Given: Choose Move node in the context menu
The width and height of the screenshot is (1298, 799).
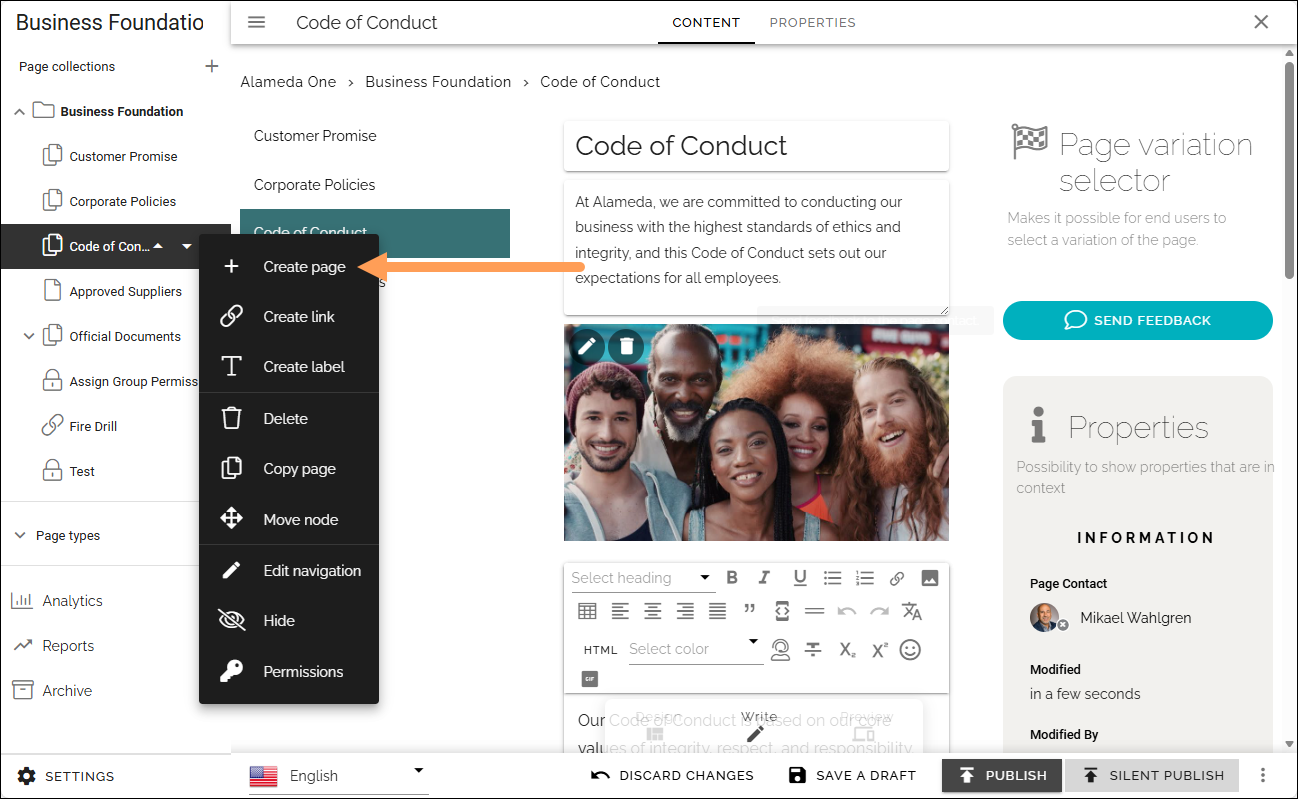Looking at the screenshot, I should (x=289, y=520).
